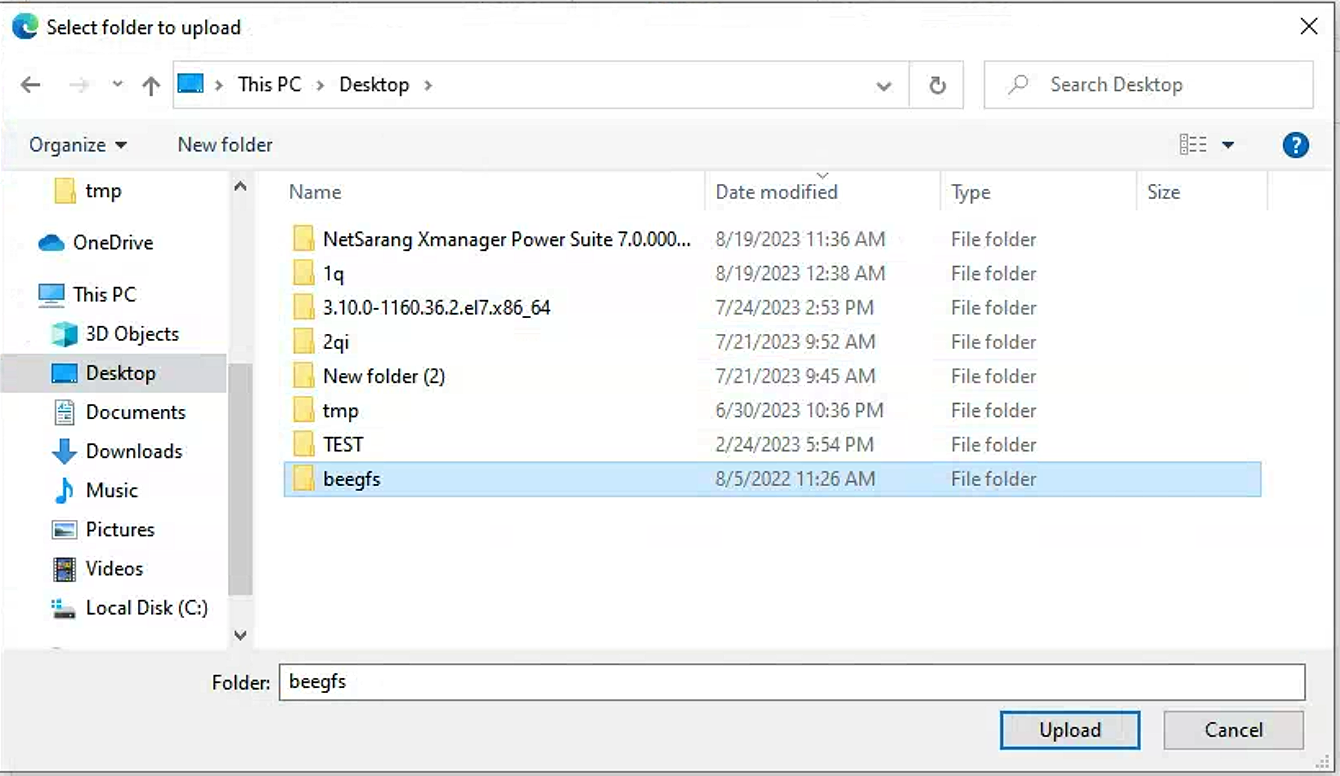Go back using the back arrow

pyautogui.click(x=31, y=85)
